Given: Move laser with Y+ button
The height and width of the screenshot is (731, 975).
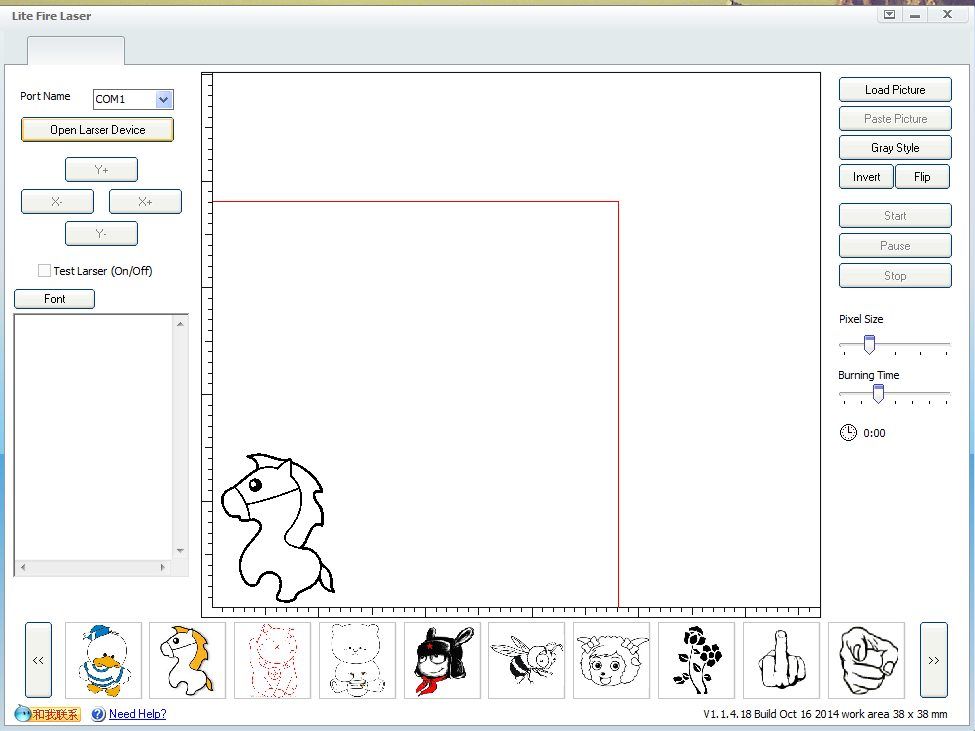Looking at the screenshot, I should point(101,169).
